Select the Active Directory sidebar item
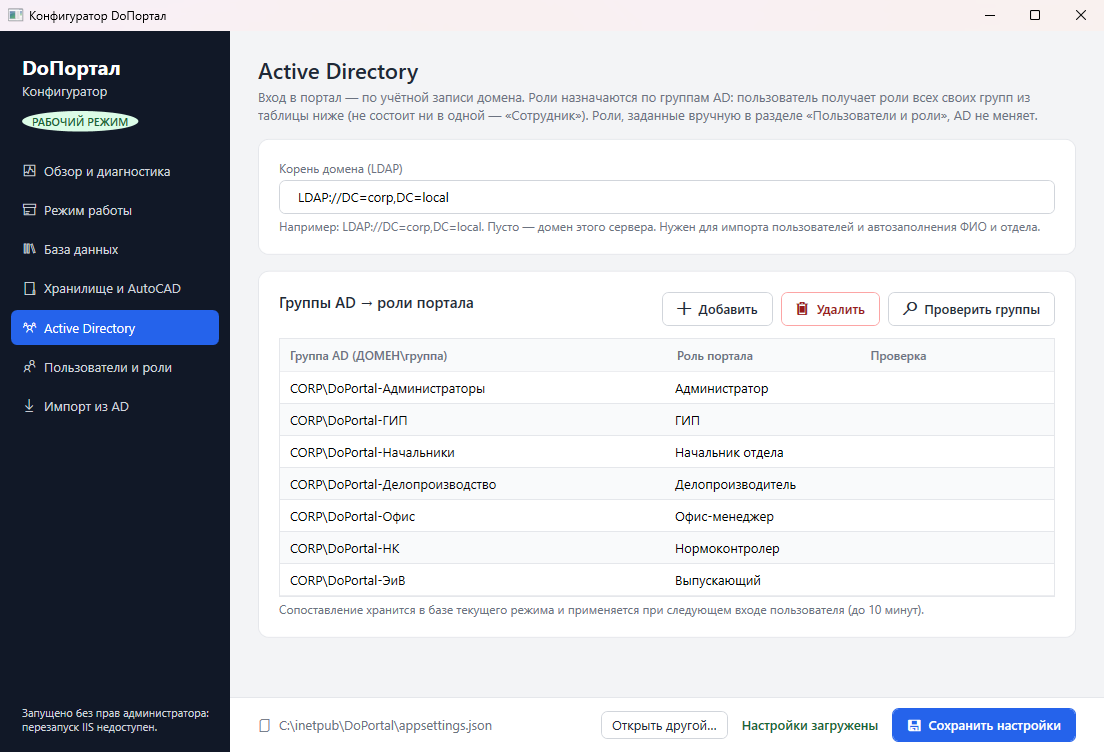This screenshot has width=1104, height=752. 115,327
